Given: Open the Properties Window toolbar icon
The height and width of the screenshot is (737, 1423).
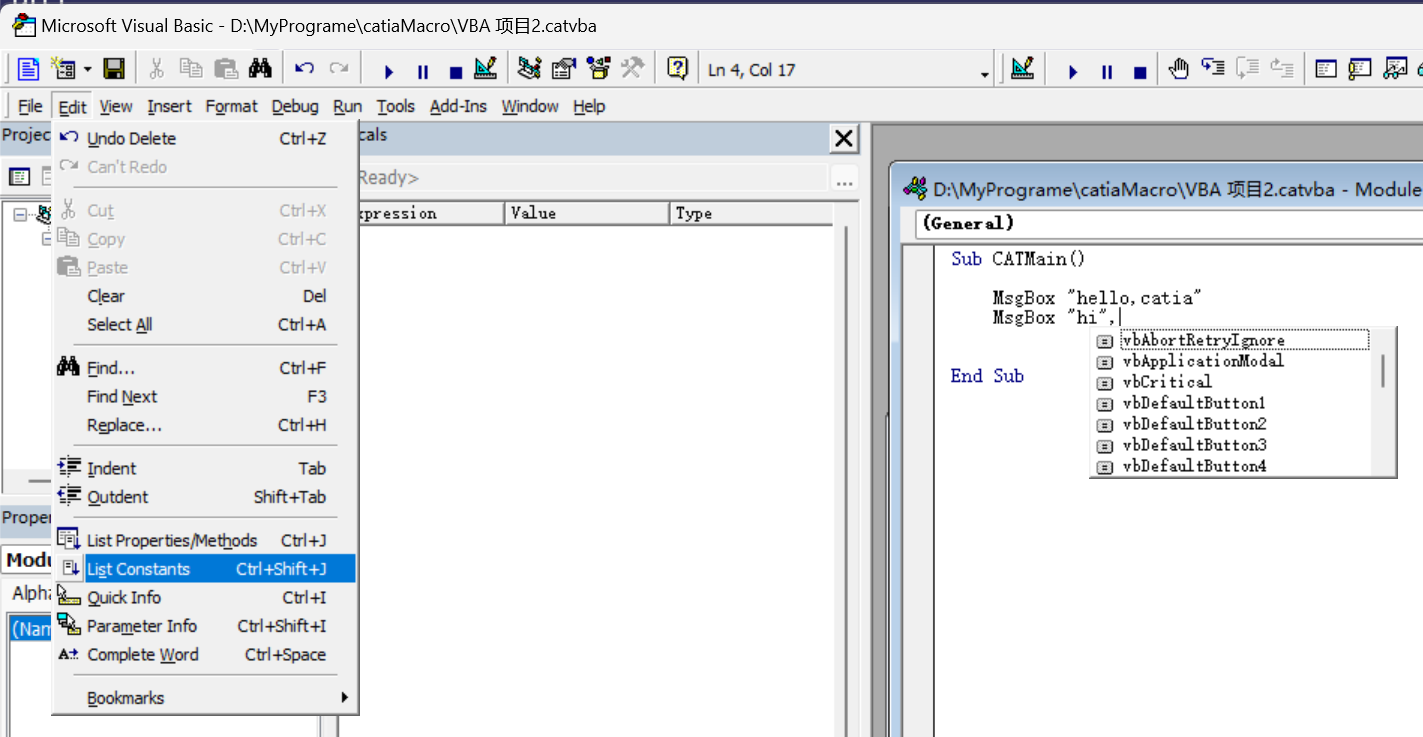Looking at the screenshot, I should click(x=564, y=69).
